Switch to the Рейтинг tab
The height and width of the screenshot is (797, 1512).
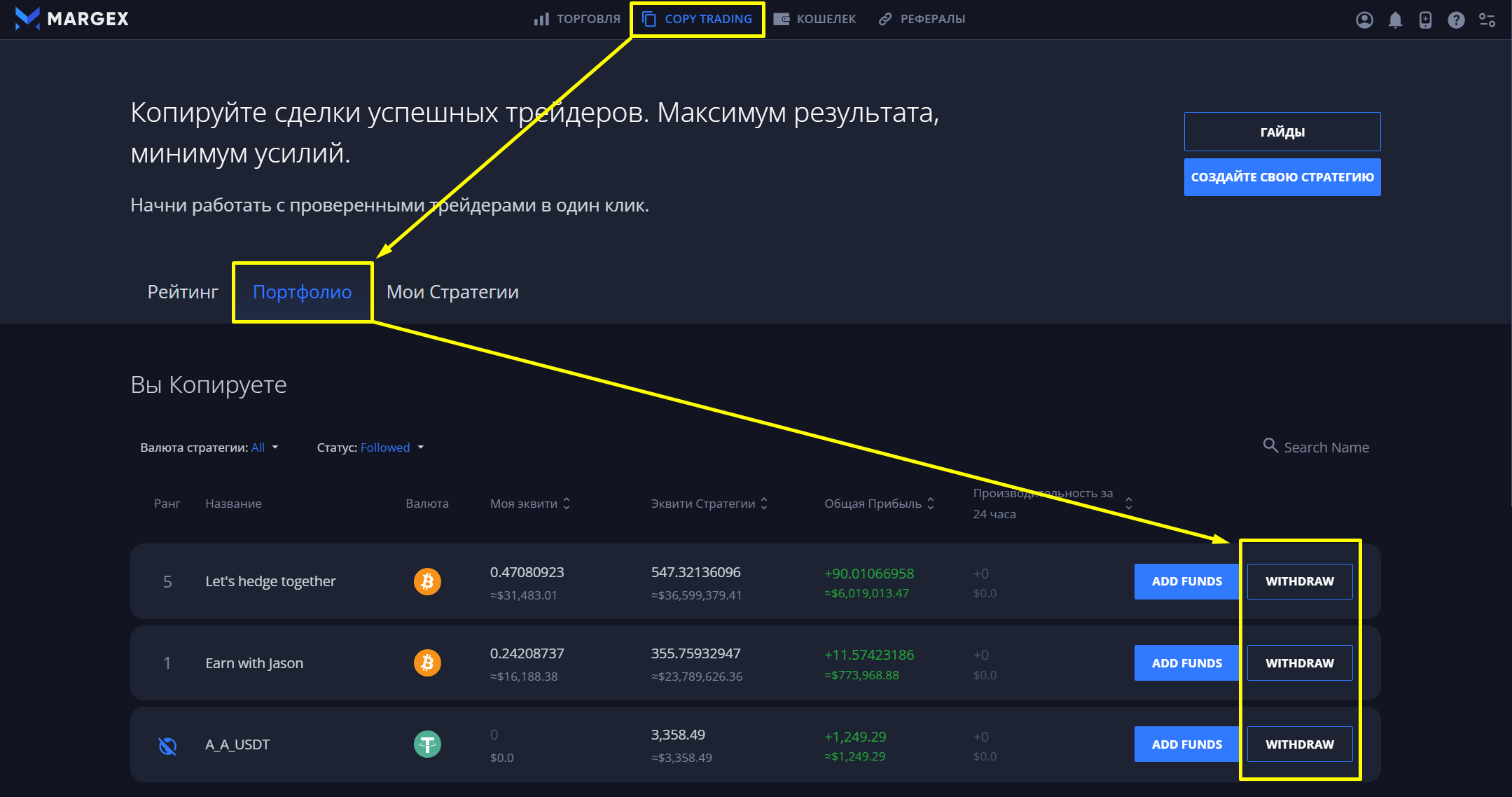pyautogui.click(x=183, y=292)
